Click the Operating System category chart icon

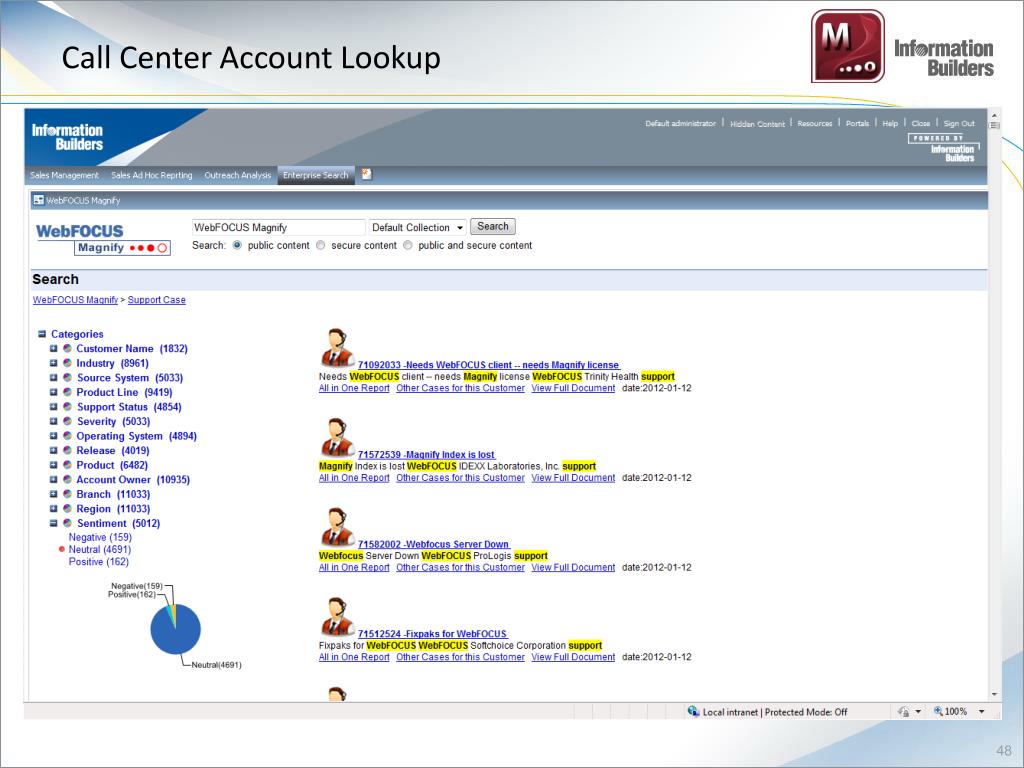(x=67, y=436)
